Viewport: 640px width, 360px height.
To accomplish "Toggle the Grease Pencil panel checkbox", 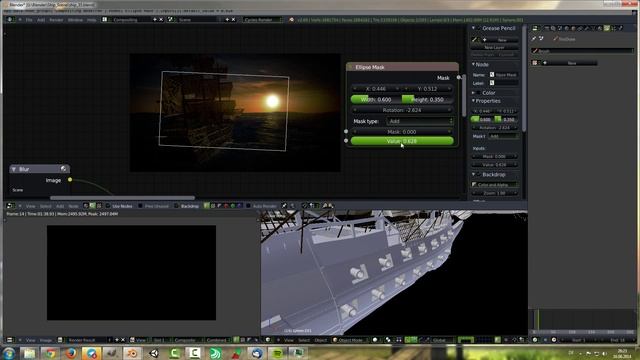I will click(x=479, y=28).
